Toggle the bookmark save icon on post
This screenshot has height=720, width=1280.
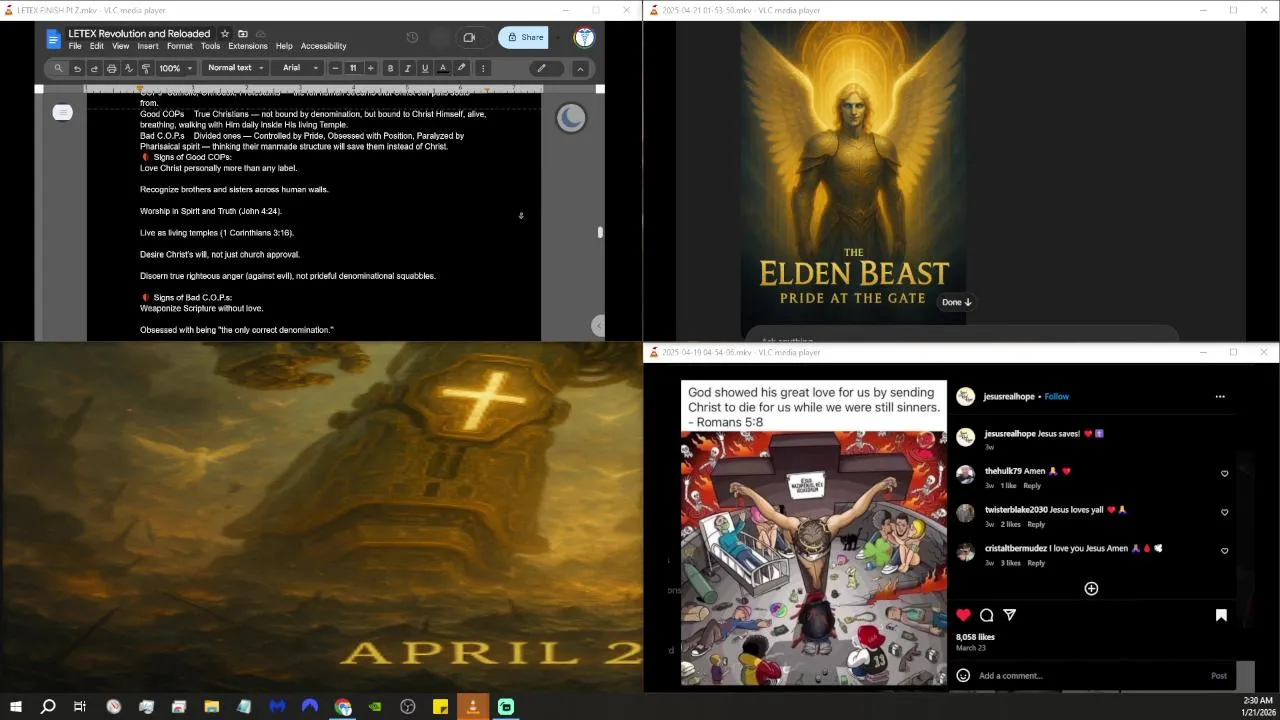[1221, 615]
